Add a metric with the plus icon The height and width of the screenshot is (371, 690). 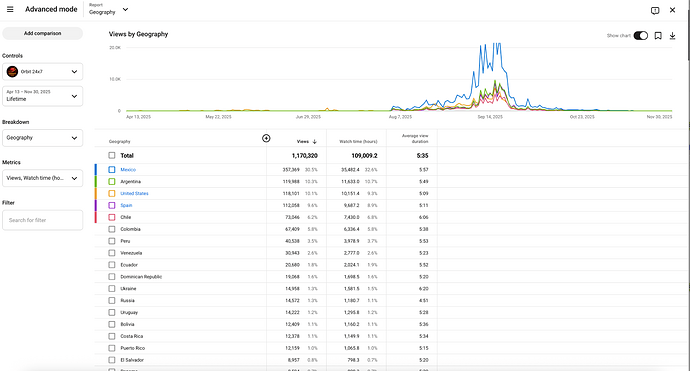(x=266, y=138)
